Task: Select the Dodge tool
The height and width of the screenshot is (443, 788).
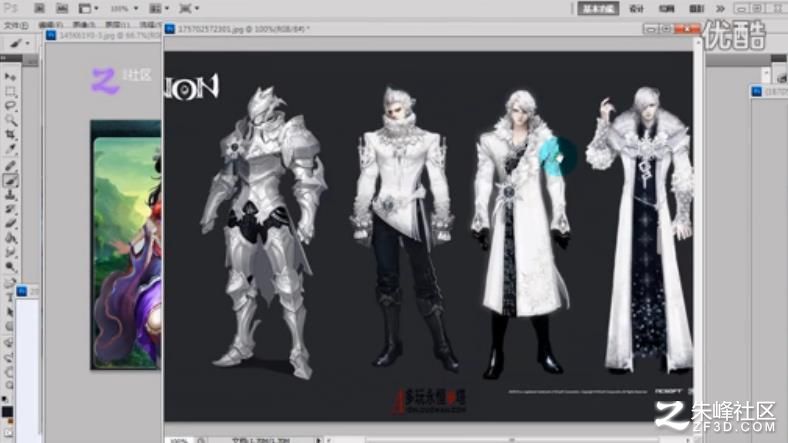Action: click(x=10, y=267)
